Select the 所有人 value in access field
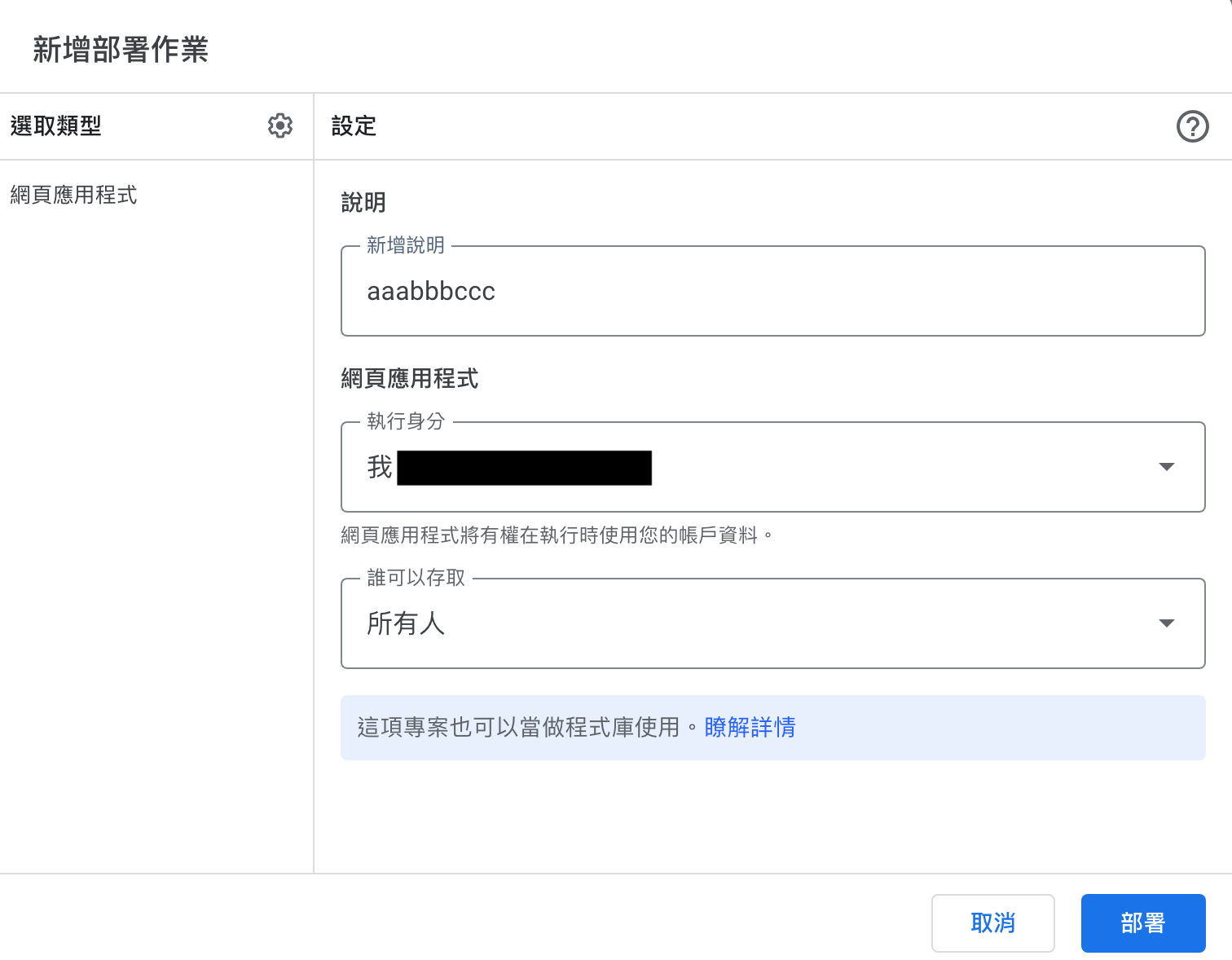Viewport: 1232px width, 960px height. (x=406, y=623)
